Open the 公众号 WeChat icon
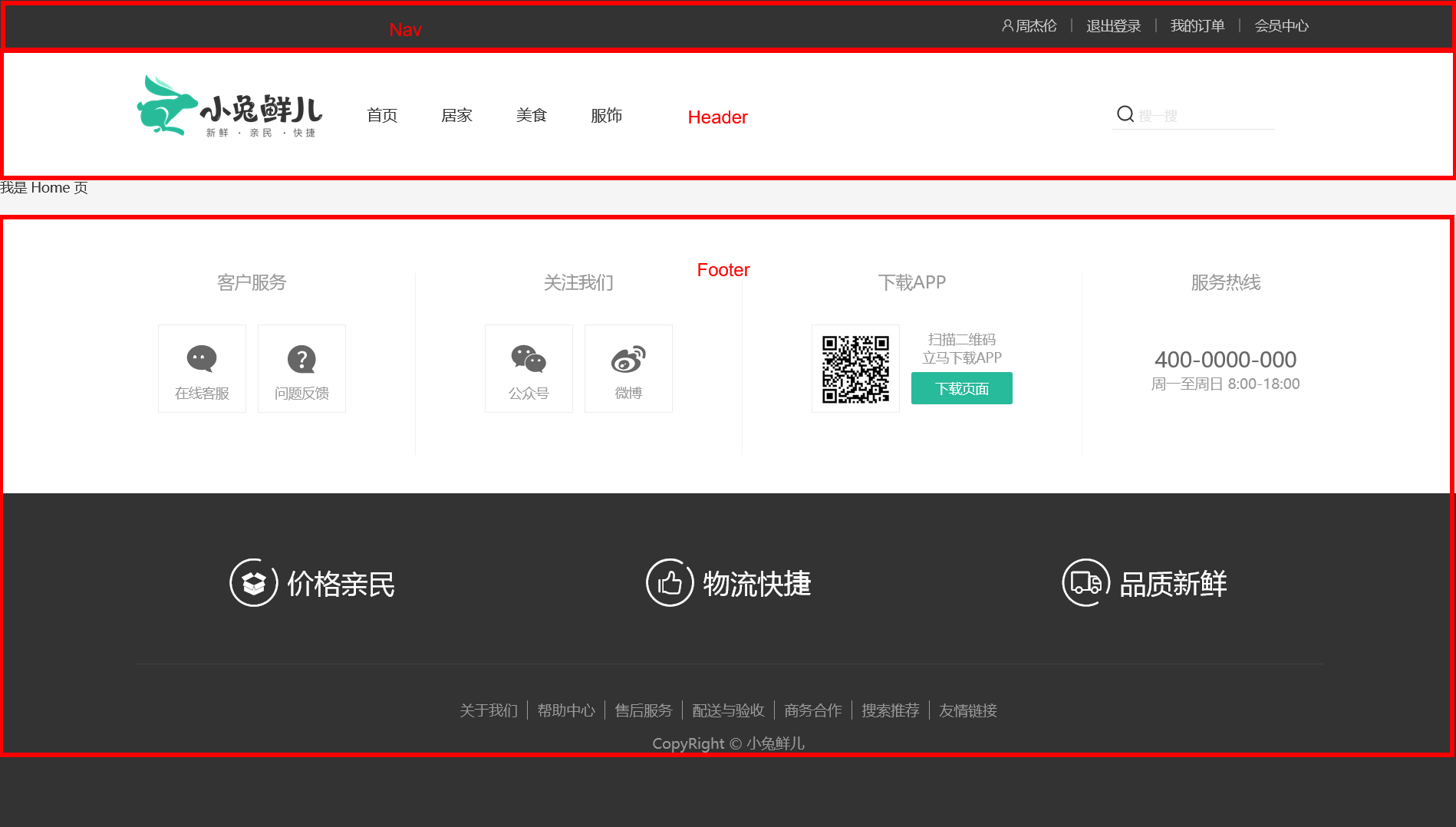Image resolution: width=1456 pixels, height=827 pixels. [529, 358]
